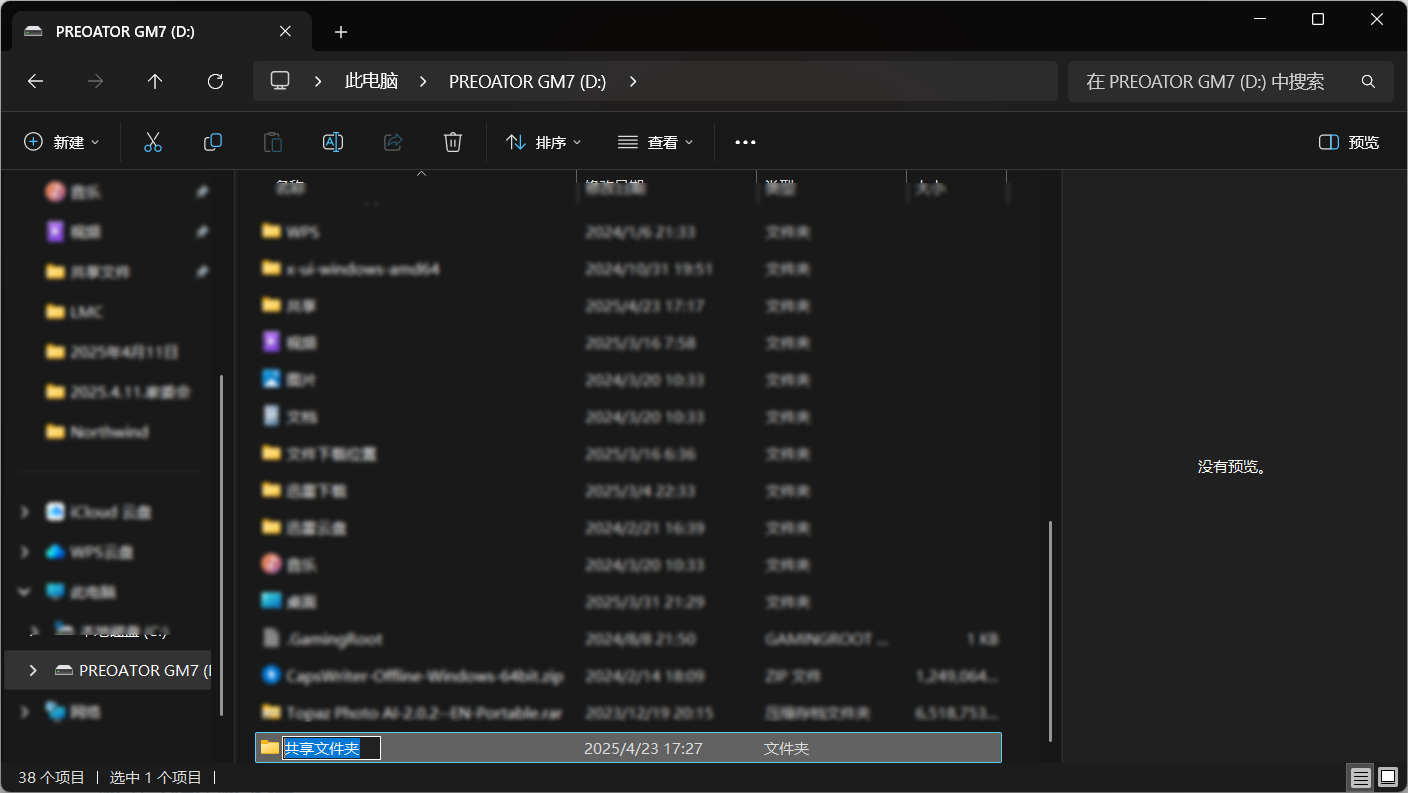
Task: Open the three-dot more options menu
Action: [745, 142]
